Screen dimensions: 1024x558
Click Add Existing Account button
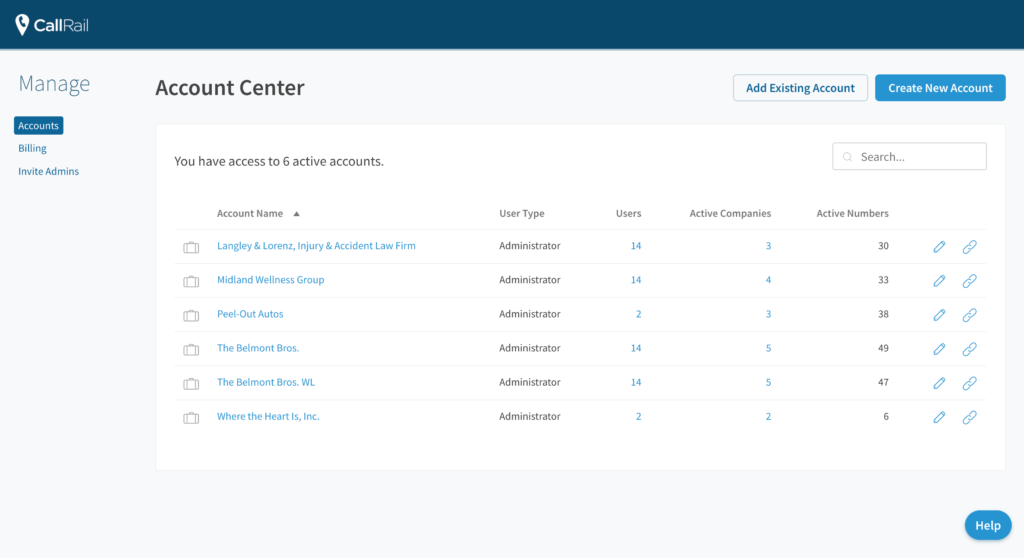click(x=800, y=88)
